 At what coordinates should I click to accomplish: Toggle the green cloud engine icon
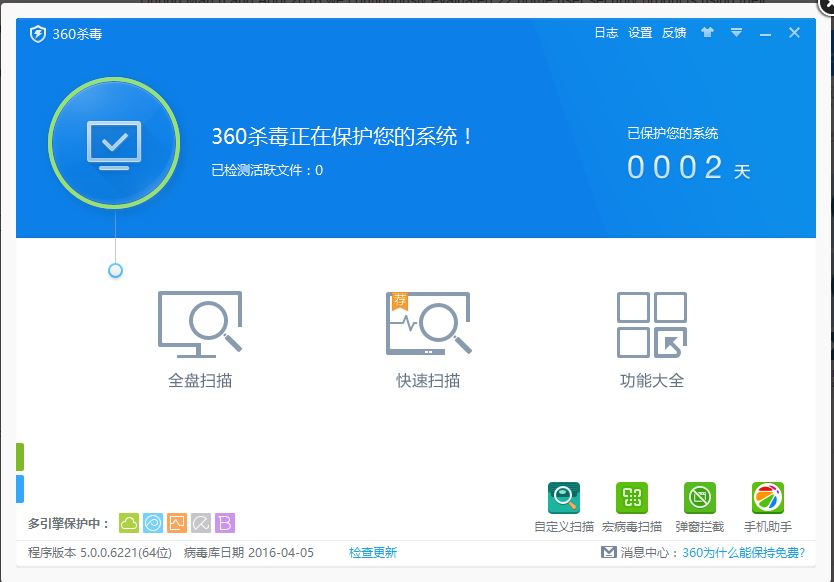(x=129, y=523)
